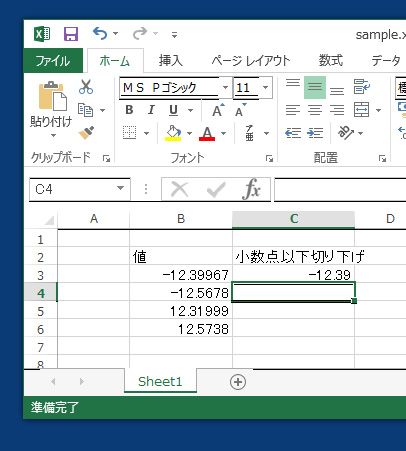Open the font name dropdown

pyautogui.click(x=225, y=88)
